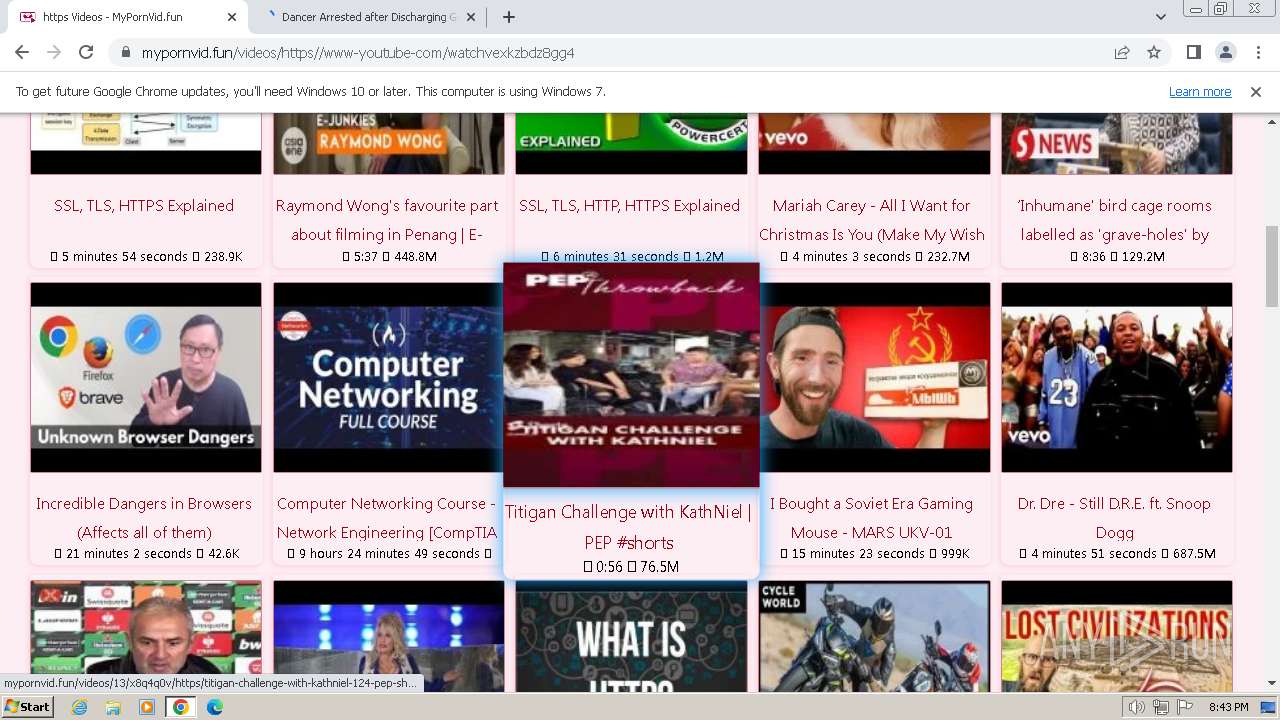Click the 8:43 PM clock
The height and width of the screenshot is (720, 1280).
point(1228,707)
